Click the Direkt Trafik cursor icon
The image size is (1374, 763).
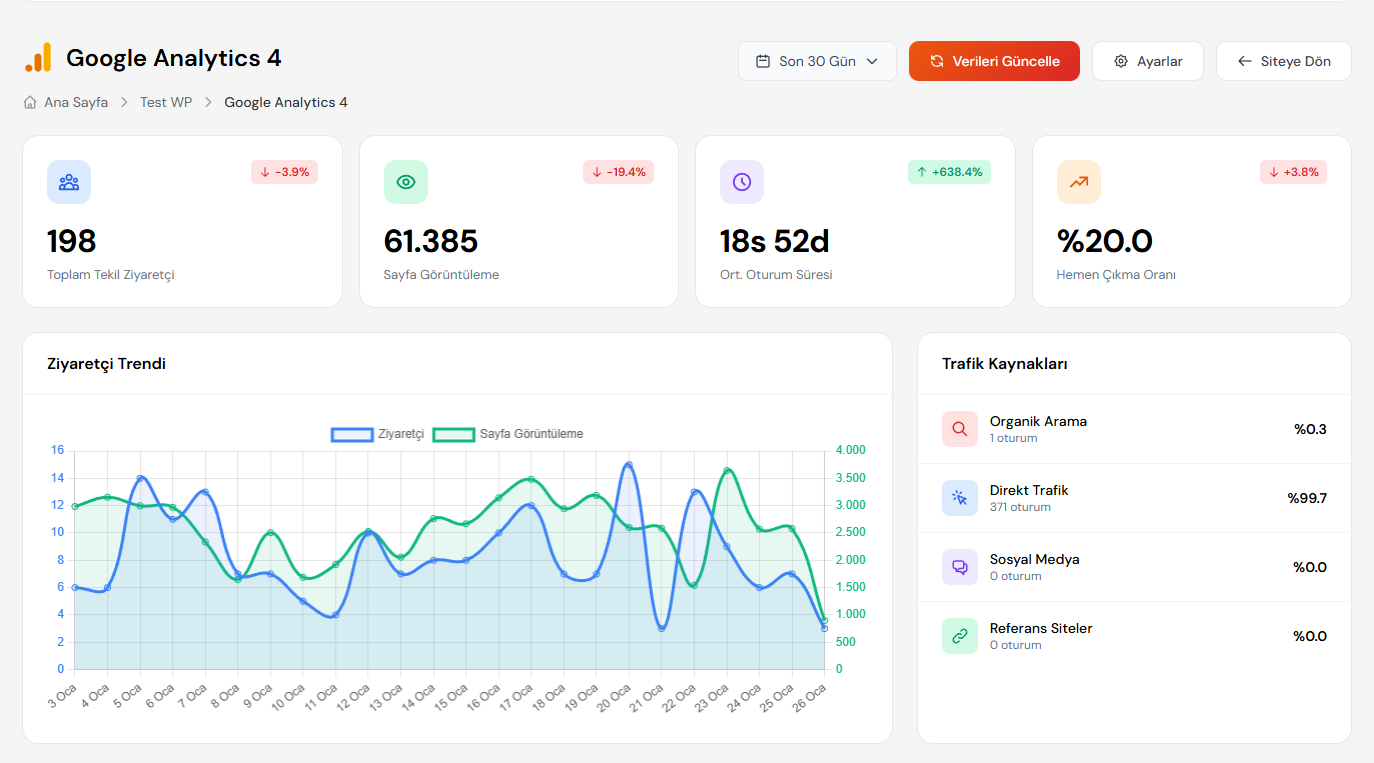coord(960,498)
